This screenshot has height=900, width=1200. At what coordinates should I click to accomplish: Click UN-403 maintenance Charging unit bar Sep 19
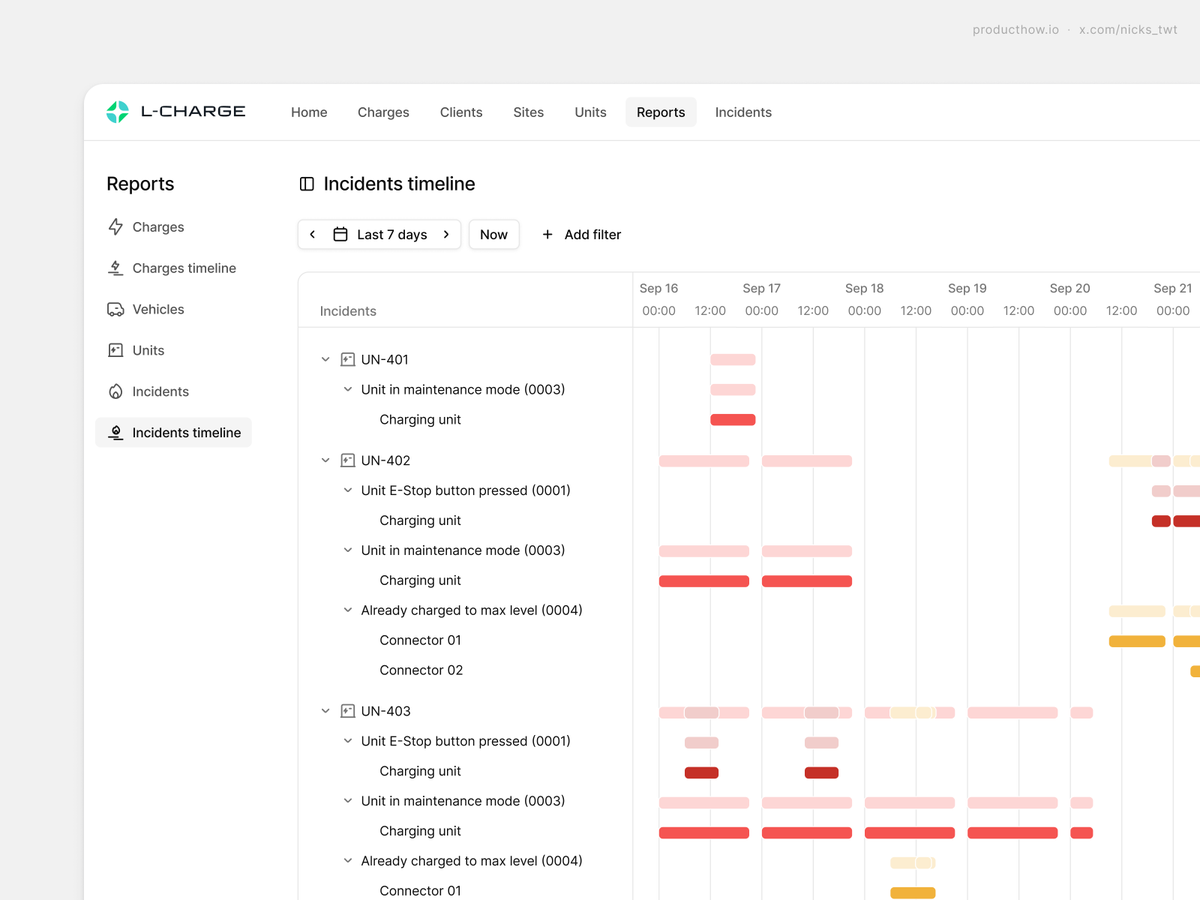[x=1013, y=832]
